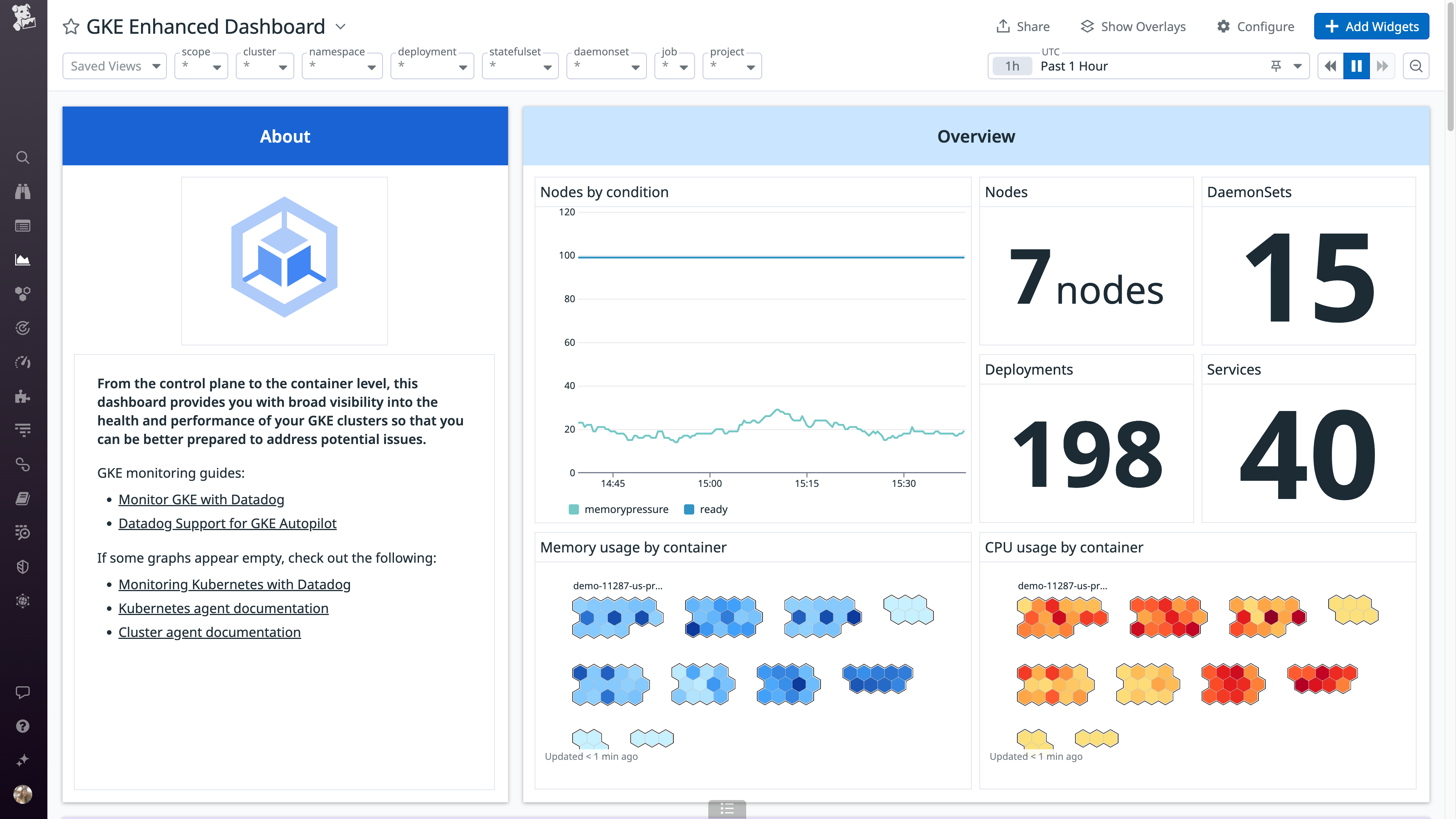Open Metrics via the gauge icon
The height and width of the screenshot is (819, 1456).
[x=23, y=362]
